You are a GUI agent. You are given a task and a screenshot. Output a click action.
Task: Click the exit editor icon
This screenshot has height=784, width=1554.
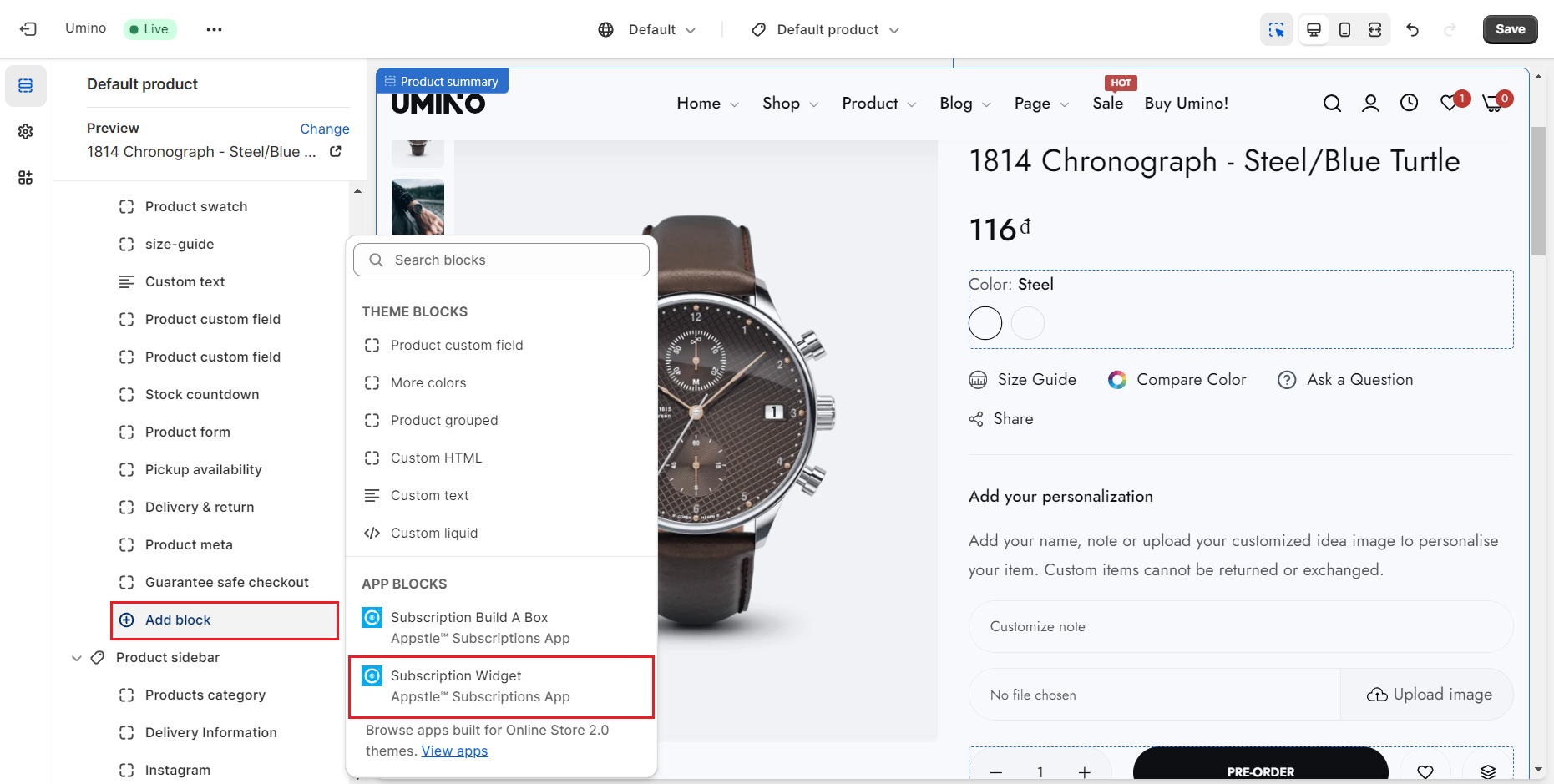(x=28, y=29)
